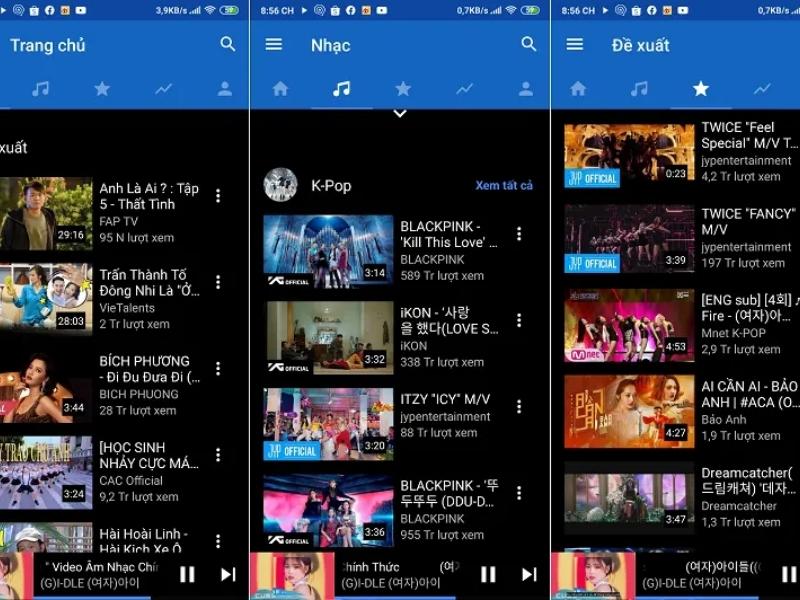Screen dimensions: 800x600
Task: Open options for Hài Hoài Linh video
Action: point(218,541)
